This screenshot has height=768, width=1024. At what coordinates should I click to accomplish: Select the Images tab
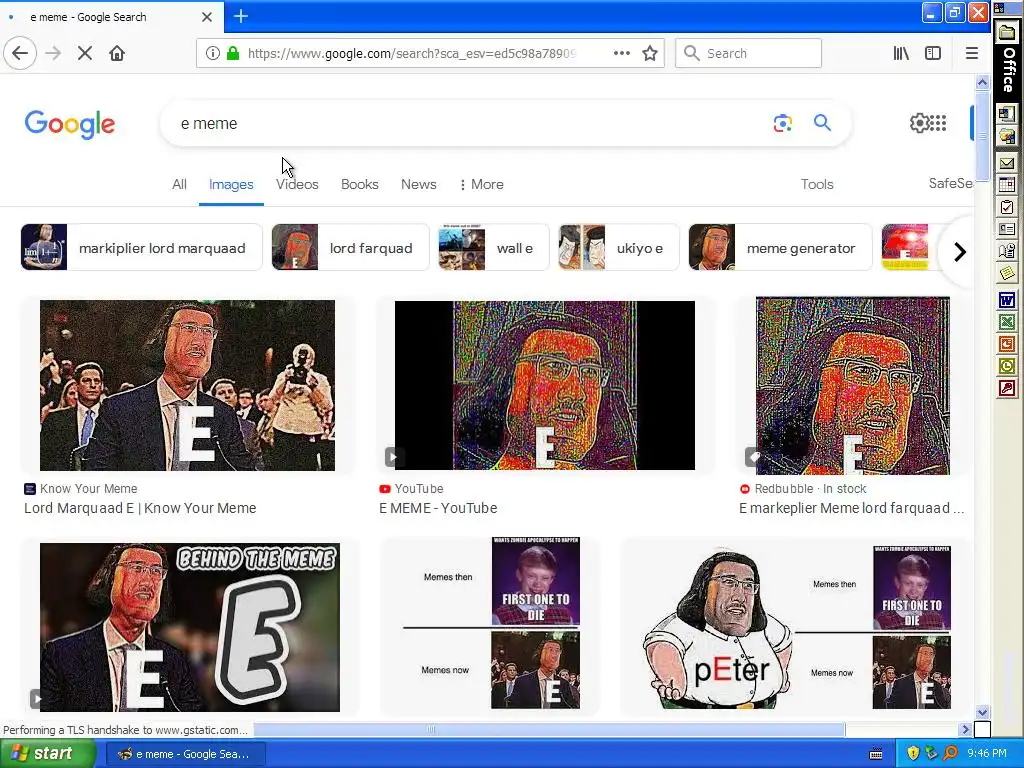point(231,185)
